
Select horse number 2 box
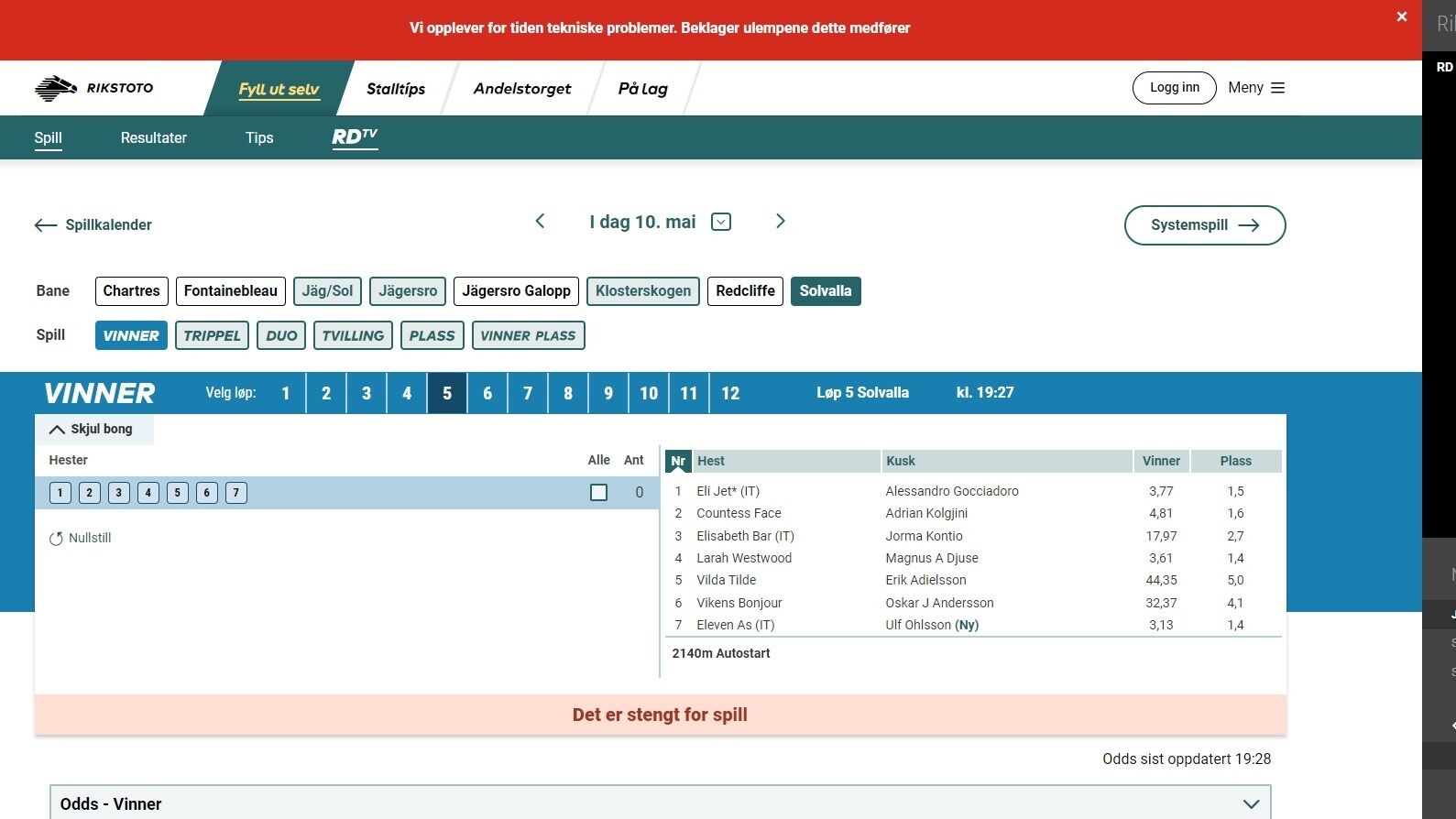(89, 493)
